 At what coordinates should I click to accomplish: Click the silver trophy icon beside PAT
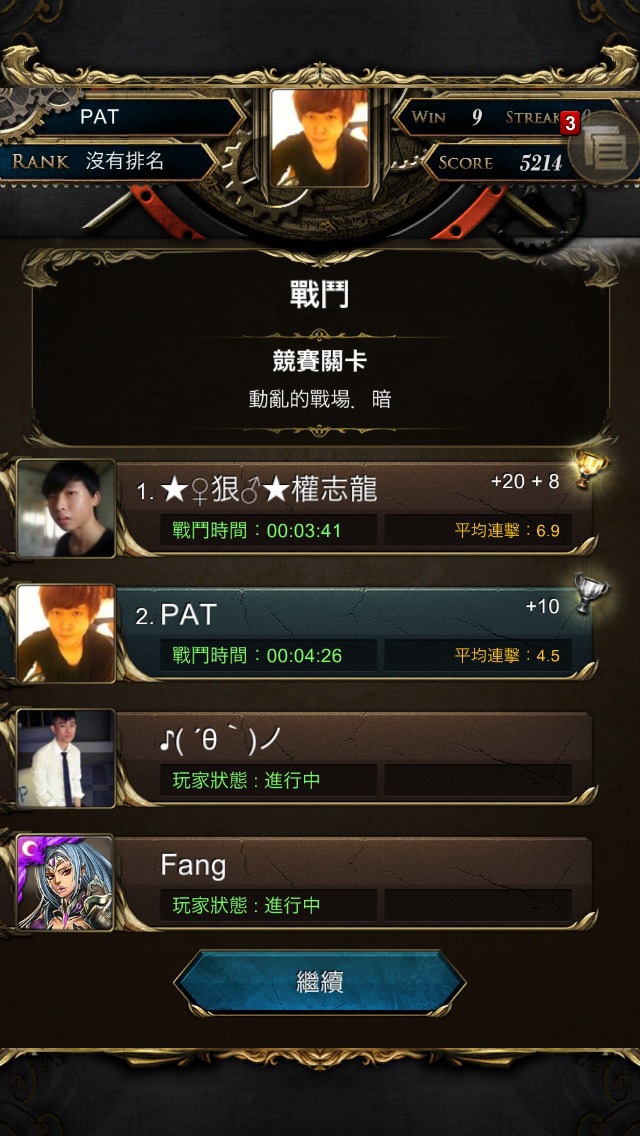[x=590, y=595]
